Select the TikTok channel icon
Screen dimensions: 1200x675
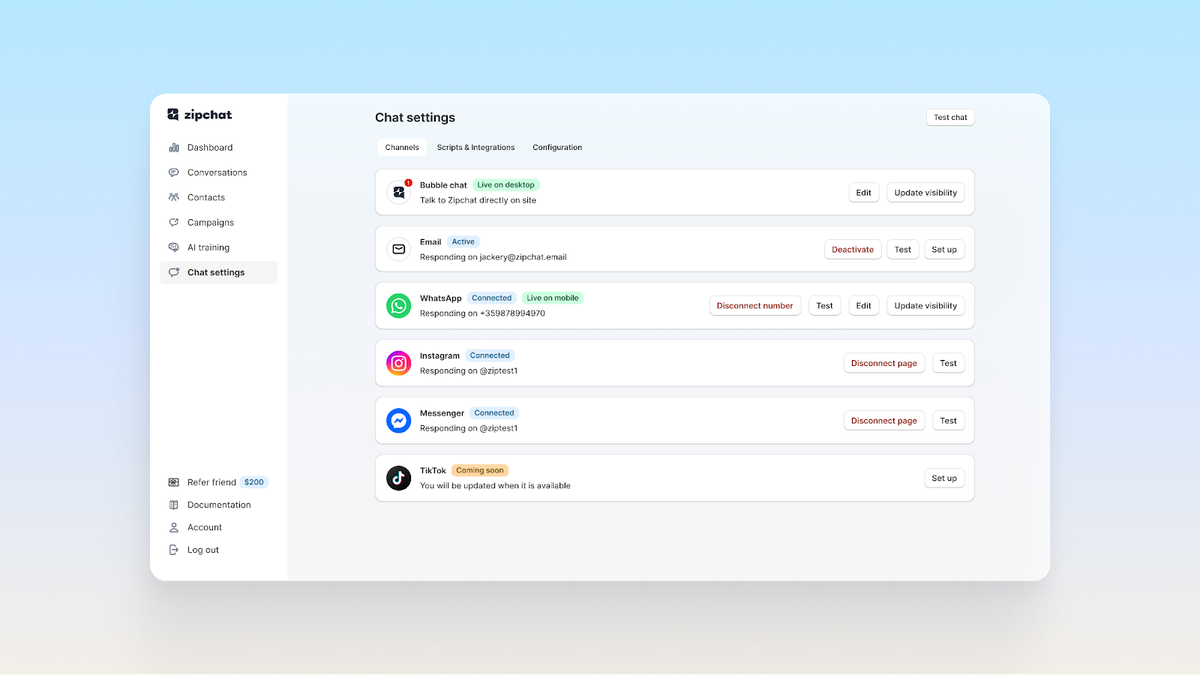tap(398, 478)
